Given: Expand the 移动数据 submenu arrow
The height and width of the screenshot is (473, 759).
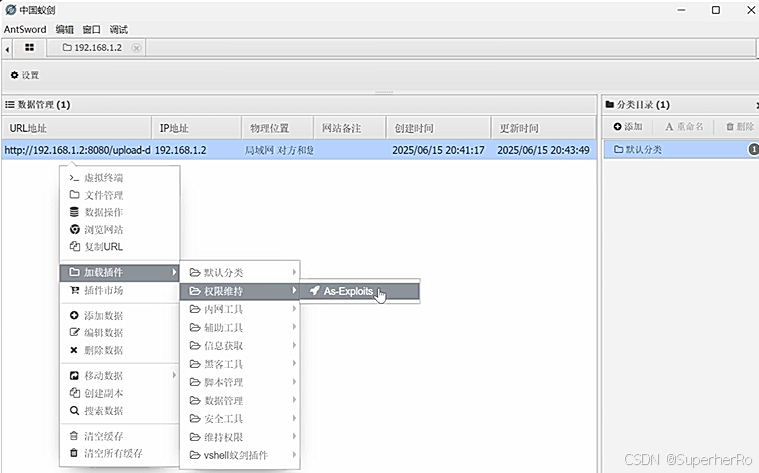Looking at the screenshot, I should 174,375.
